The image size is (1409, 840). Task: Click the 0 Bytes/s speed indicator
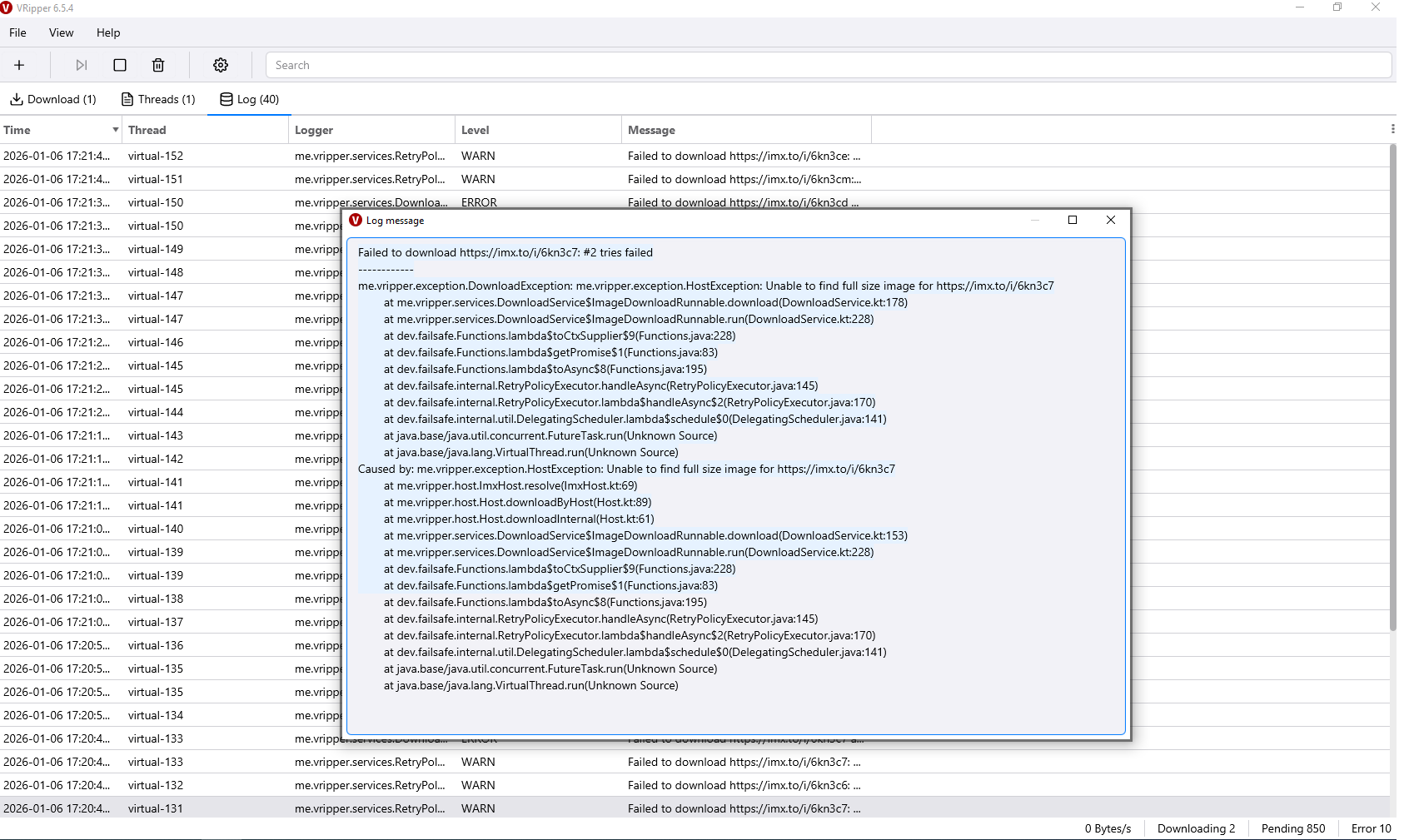tap(1108, 828)
